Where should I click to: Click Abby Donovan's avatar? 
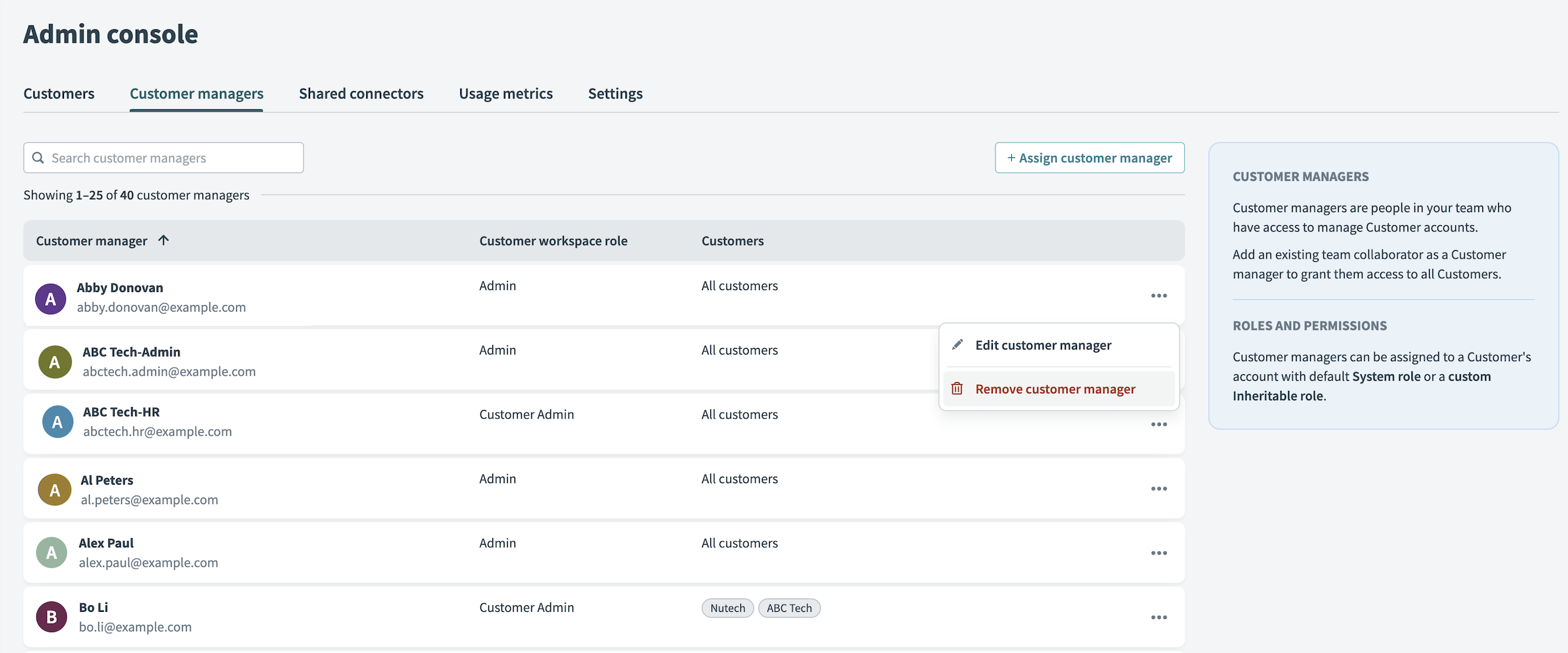[x=50, y=298]
